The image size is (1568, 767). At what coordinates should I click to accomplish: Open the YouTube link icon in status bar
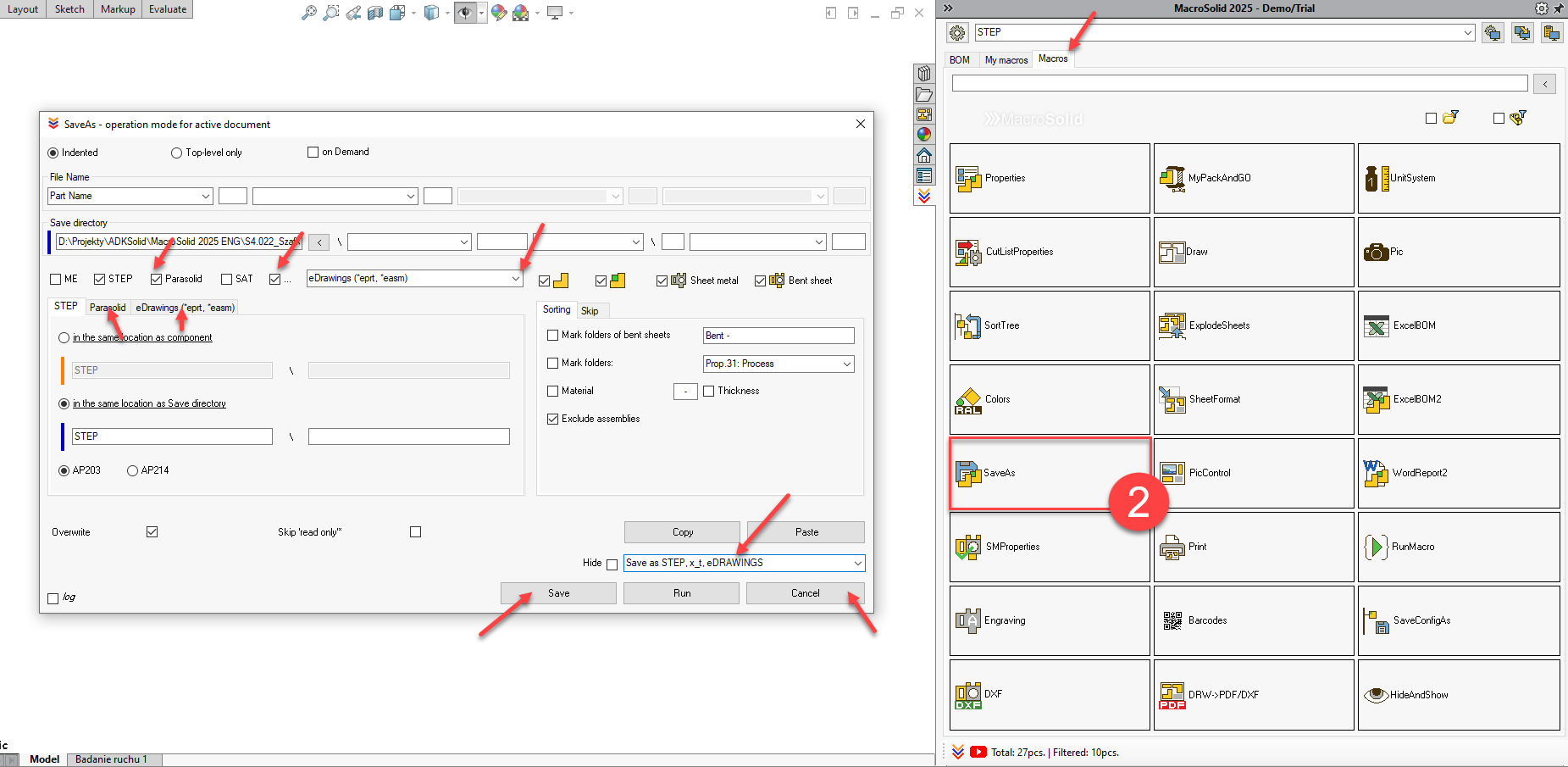(978, 752)
